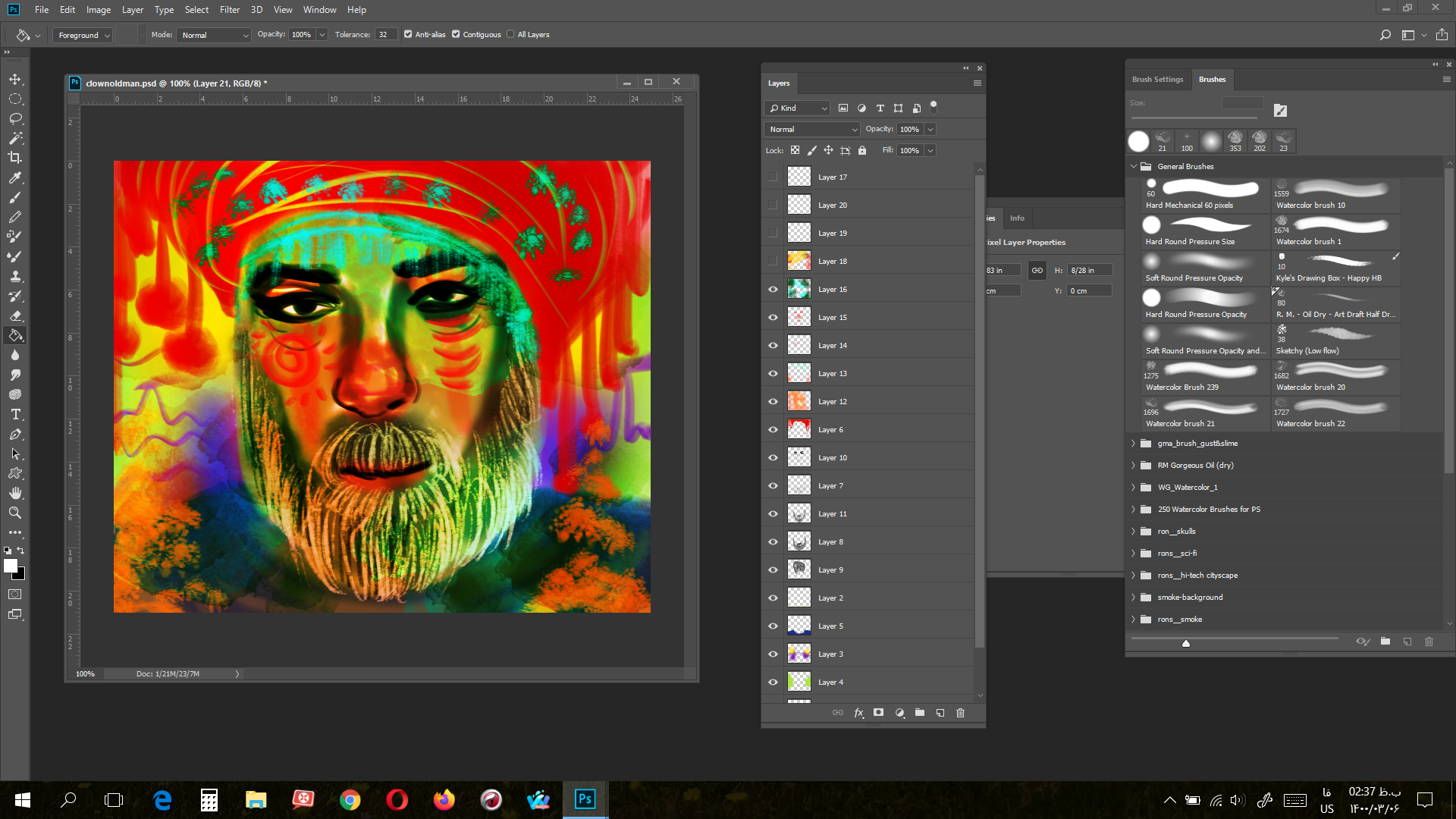This screenshot has width=1456, height=819.
Task: Select the Move tool
Action: tap(15, 79)
